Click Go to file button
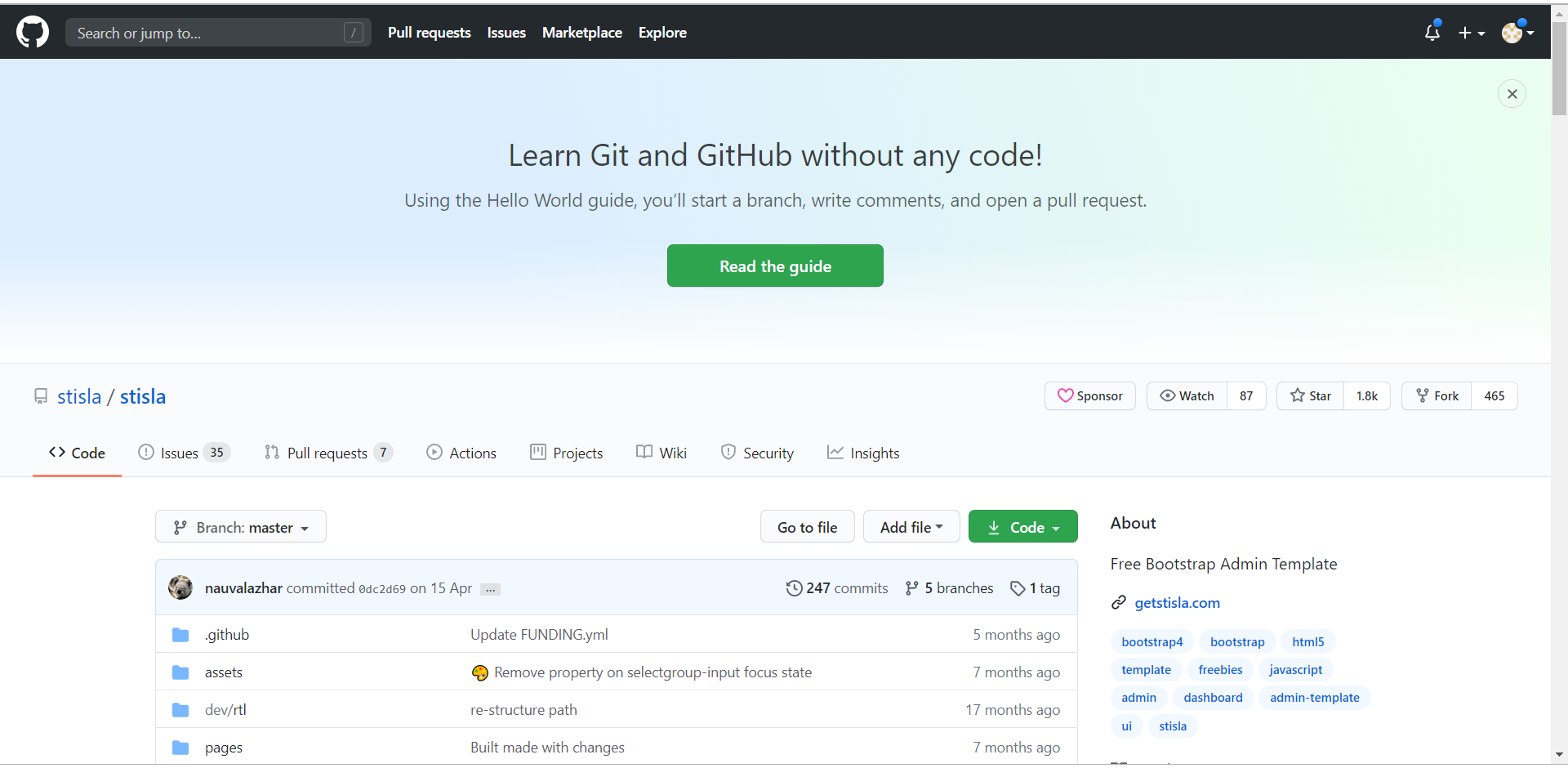The image size is (1568, 768). (807, 527)
